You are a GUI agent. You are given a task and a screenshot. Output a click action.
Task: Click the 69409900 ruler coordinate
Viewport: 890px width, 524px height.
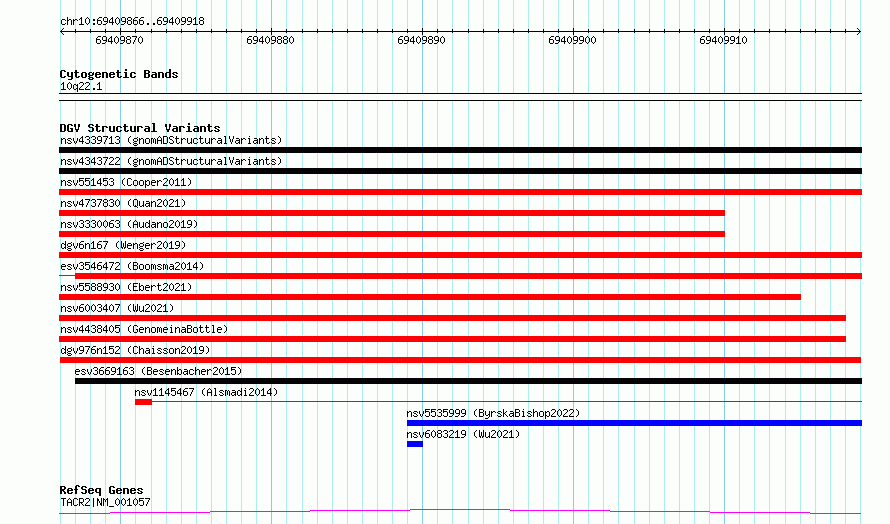pos(572,40)
